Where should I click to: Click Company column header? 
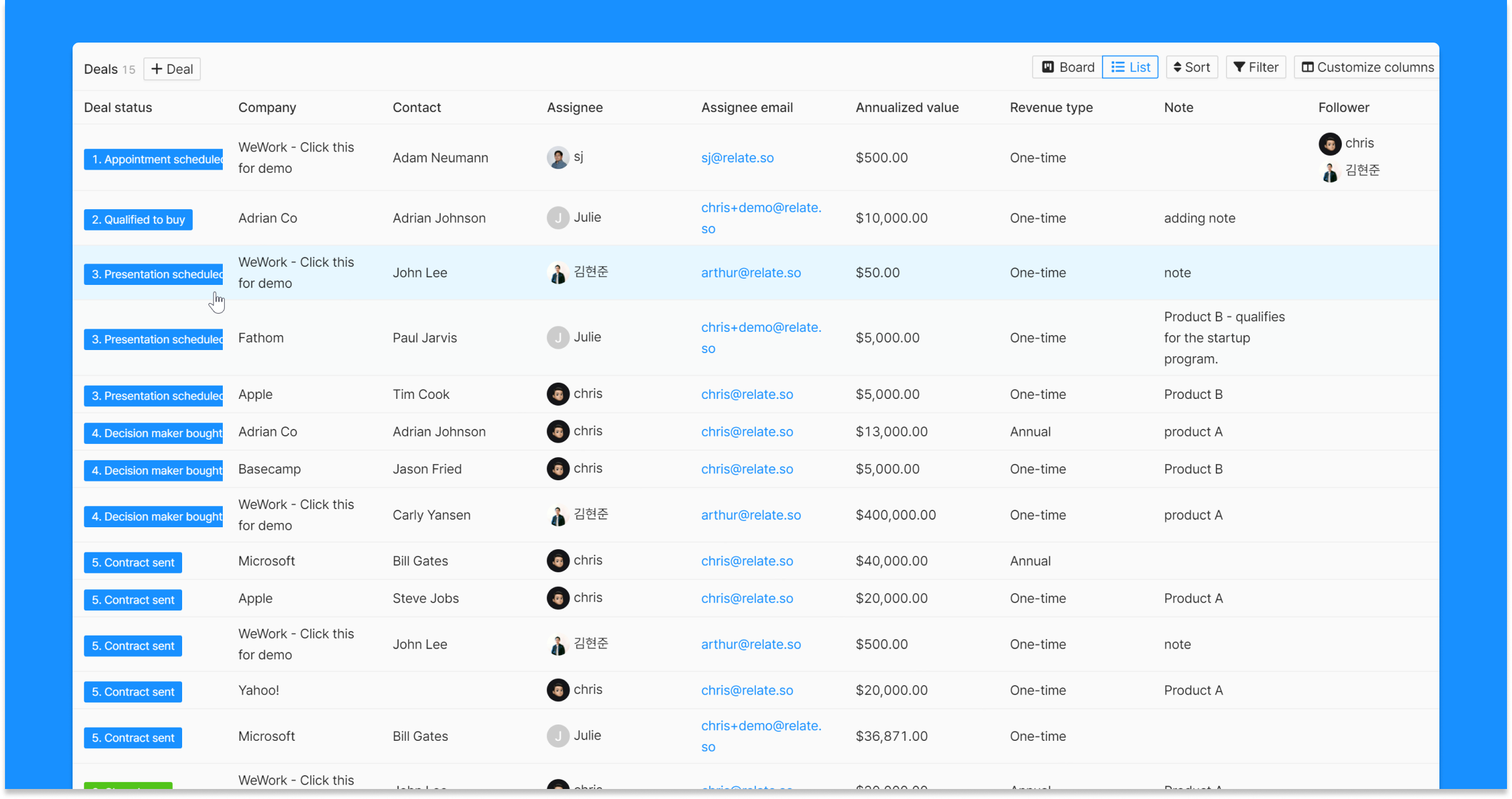click(267, 107)
